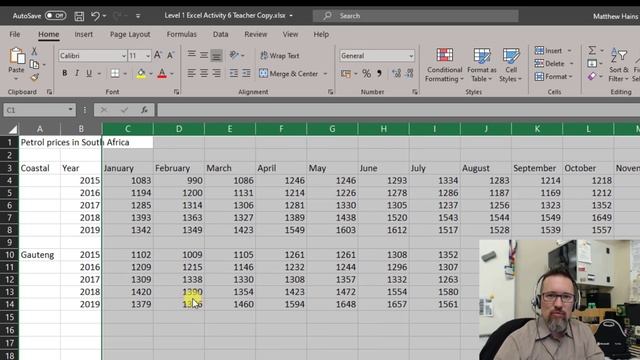Click Decrease Decimal icon
The height and width of the screenshot is (360, 640).
coord(410,73)
